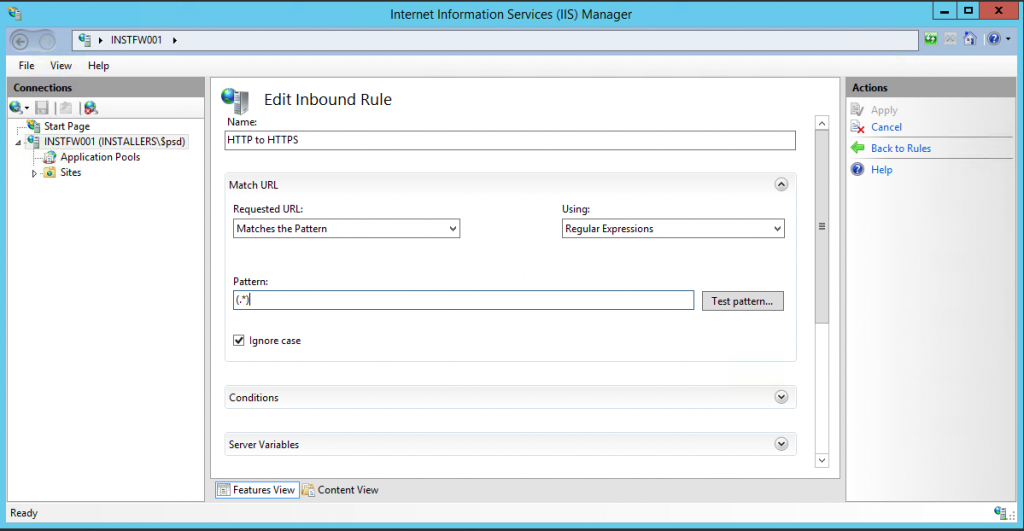Click the blue Help circle icon in Actions

857,170
